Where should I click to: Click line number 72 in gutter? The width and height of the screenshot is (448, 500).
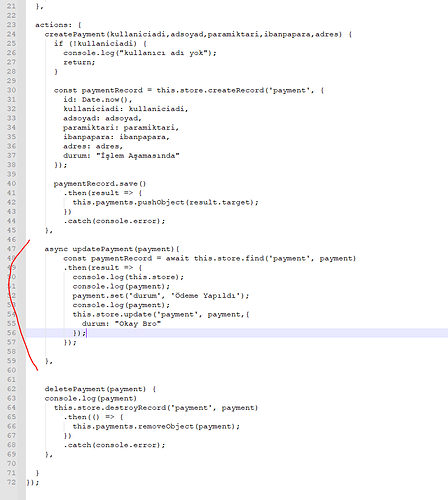[x=11, y=482]
